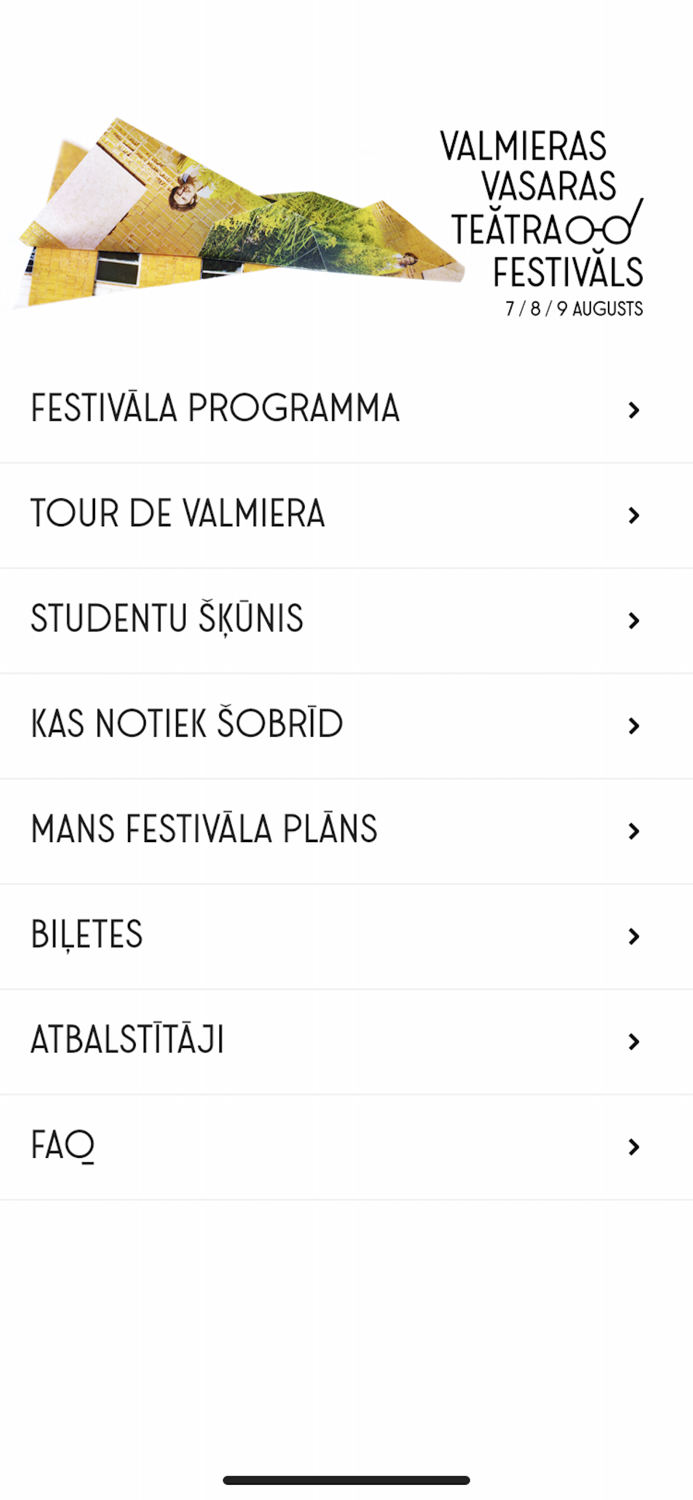Expand Biļetes using its chevron
The width and height of the screenshot is (693, 1500).
[x=635, y=936]
